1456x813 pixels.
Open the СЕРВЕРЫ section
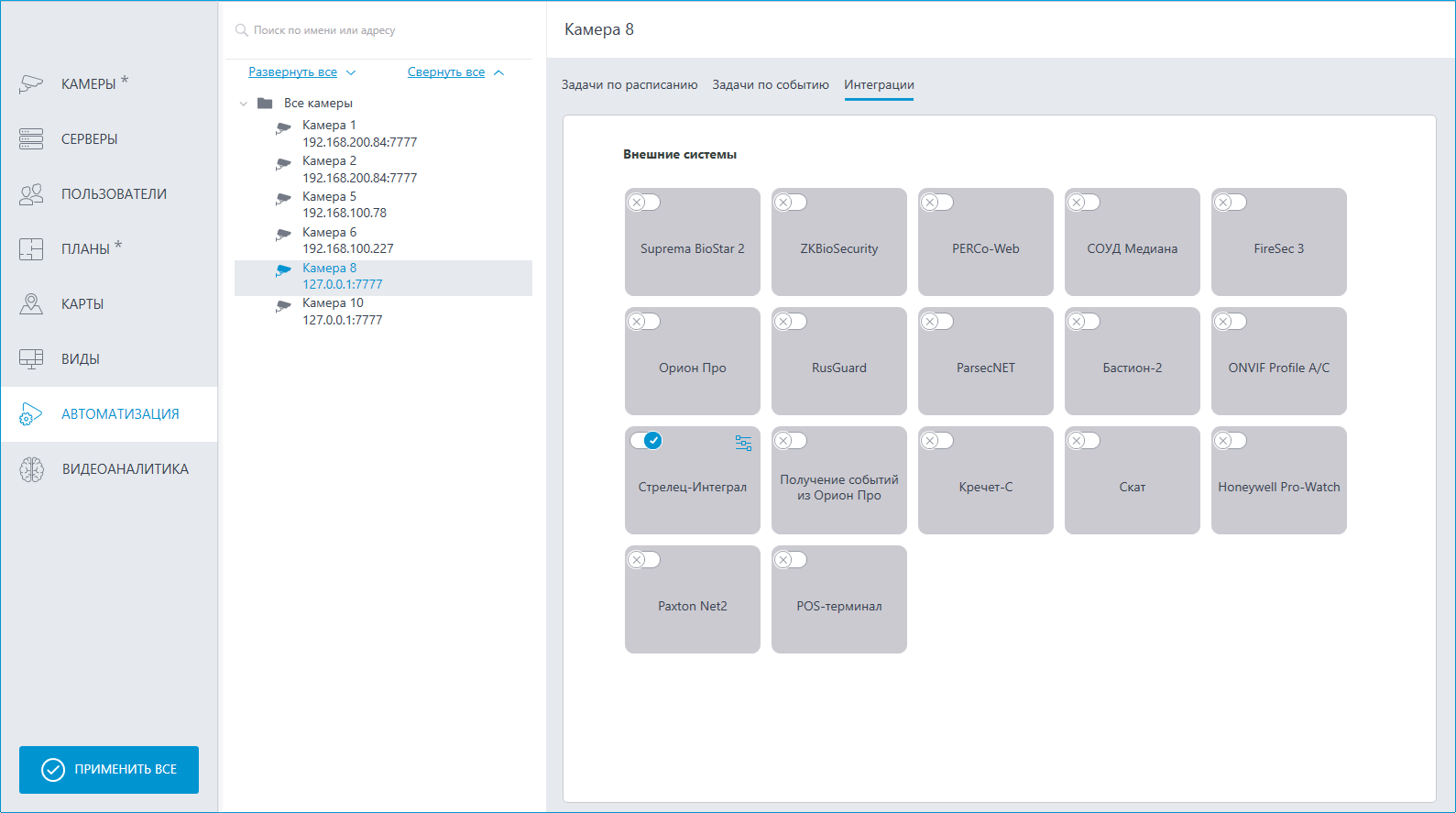(109, 139)
